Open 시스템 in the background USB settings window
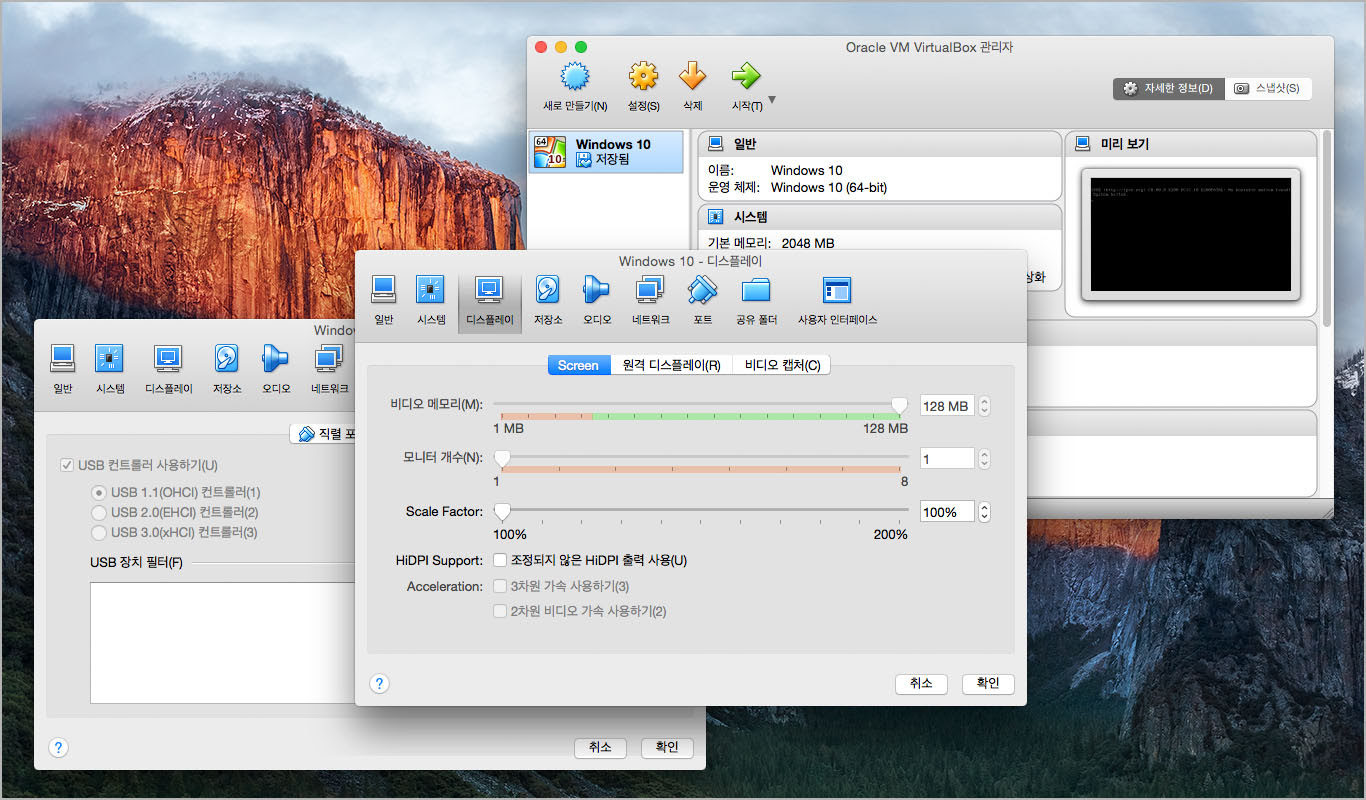This screenshot has height=800, width=1366. pyautogui.click(x=110, y=369)
